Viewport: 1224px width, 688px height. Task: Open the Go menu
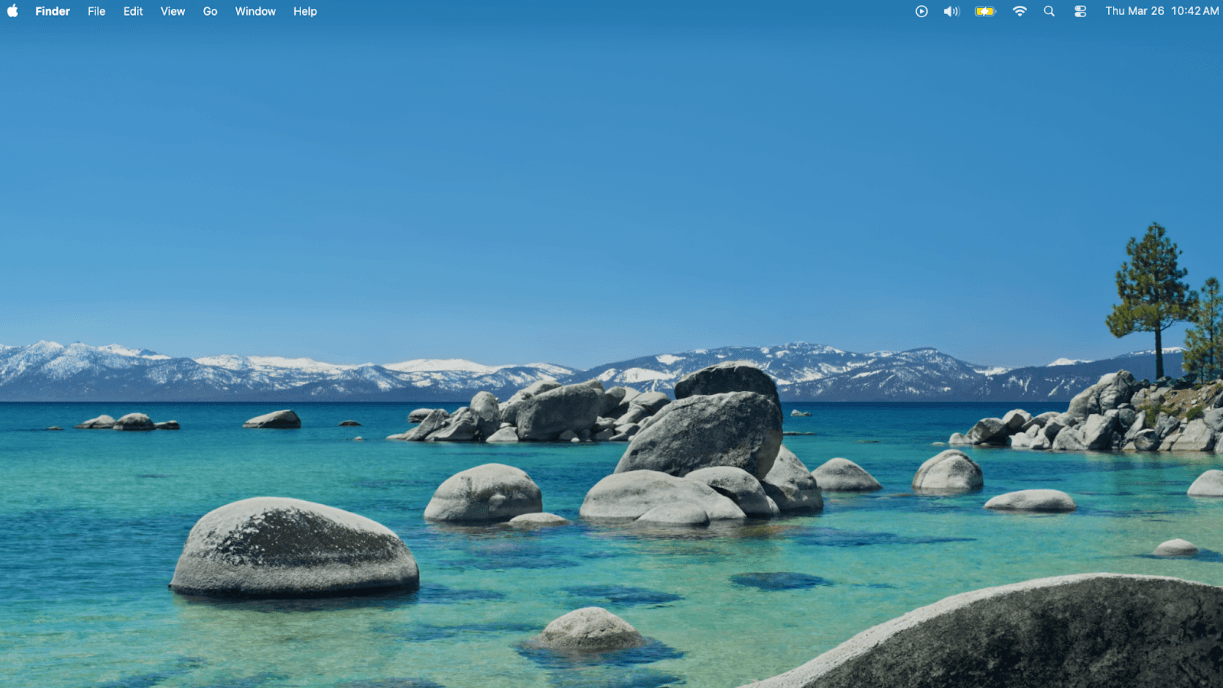pos(210,11)
